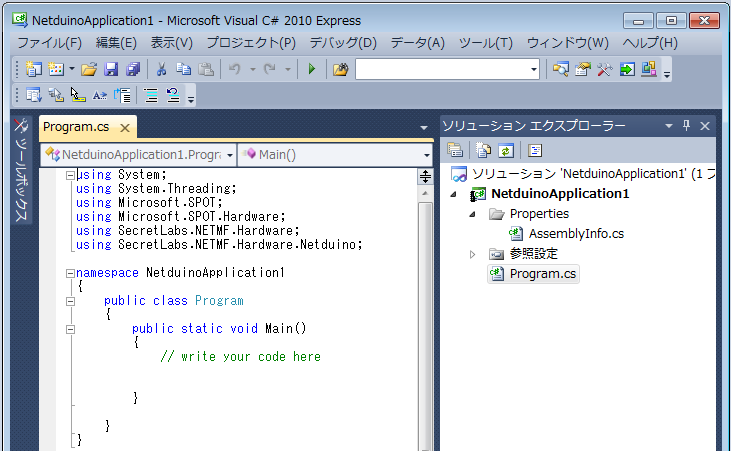
Task: Collapse the NetduinoApplication1 project node
Action: 453,194
